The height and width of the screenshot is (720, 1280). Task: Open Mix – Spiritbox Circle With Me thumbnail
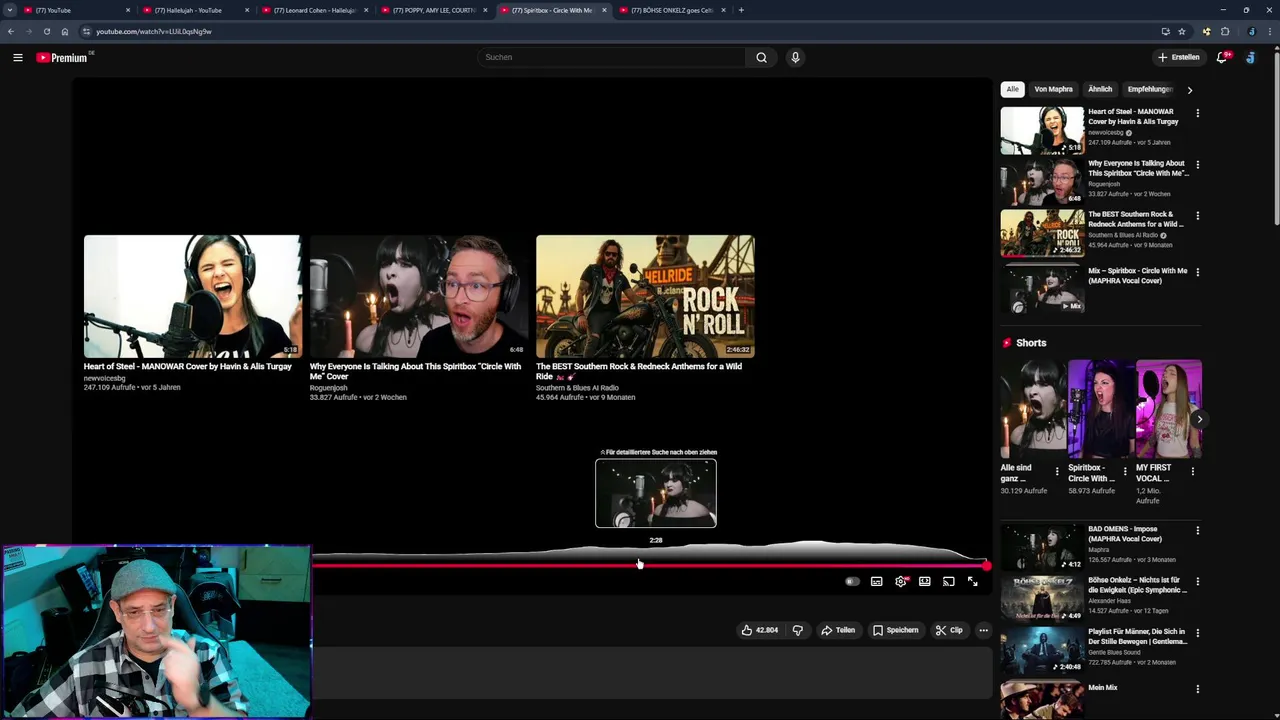pyautogui.click(x=1042, y=289)
